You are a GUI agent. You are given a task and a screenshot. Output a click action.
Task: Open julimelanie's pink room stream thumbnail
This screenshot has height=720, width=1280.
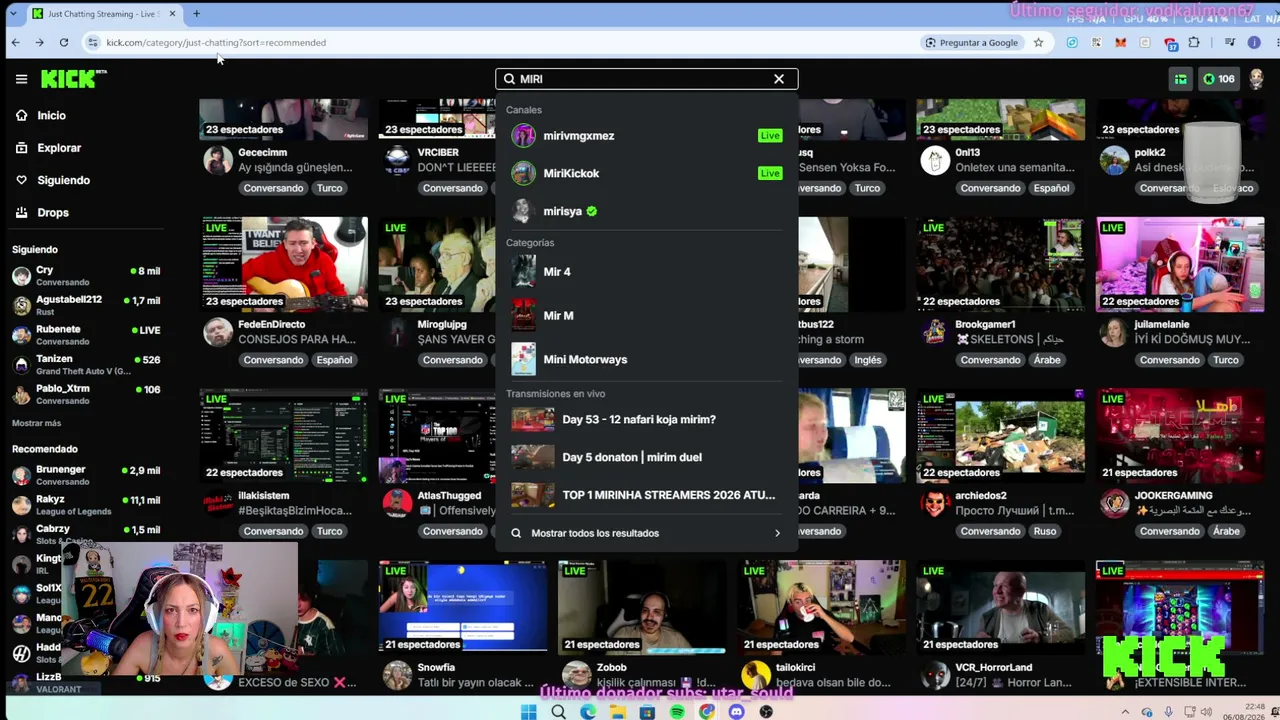1180,264
